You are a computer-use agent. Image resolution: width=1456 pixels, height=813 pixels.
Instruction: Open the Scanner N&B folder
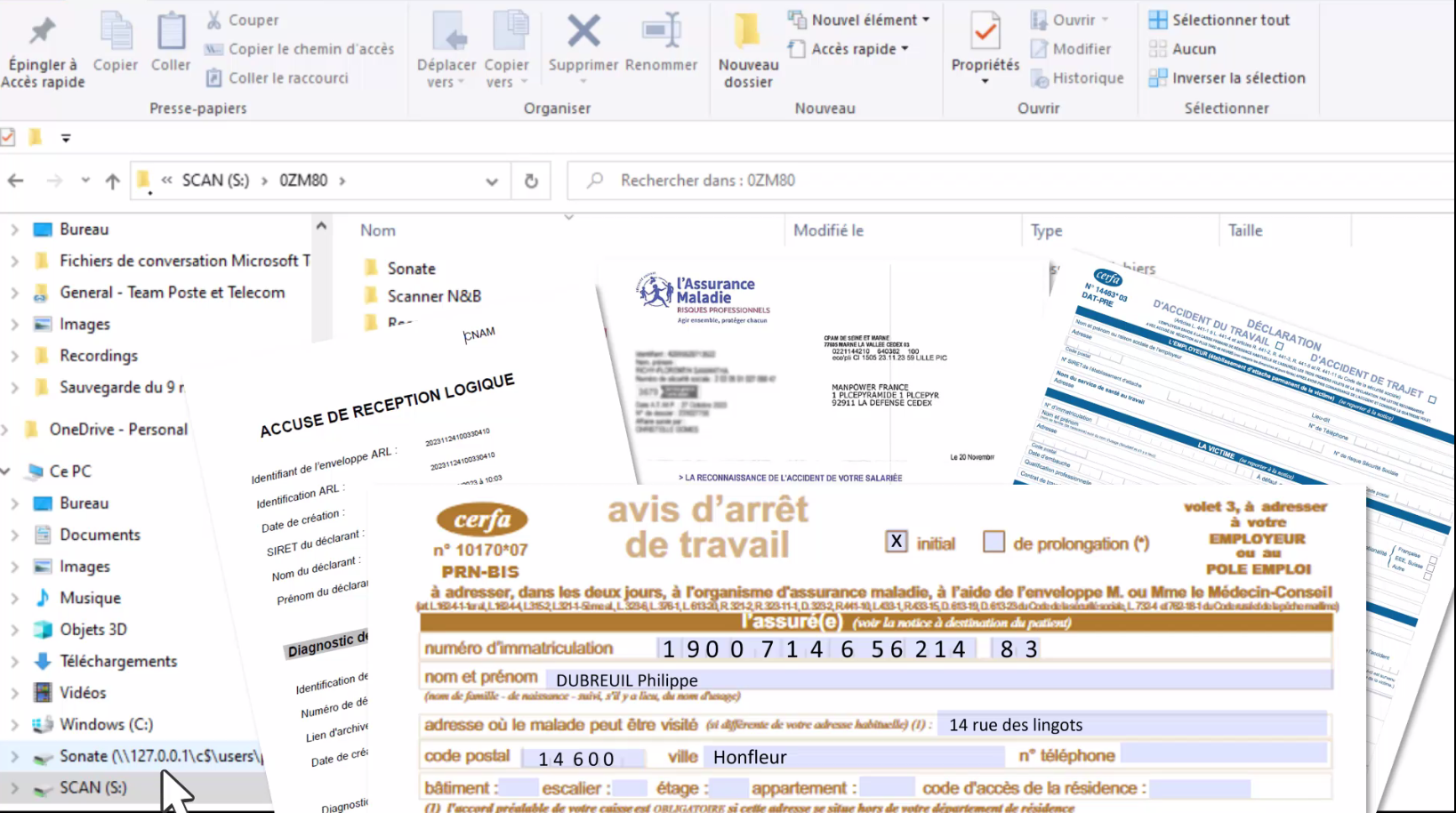point(434,296)
